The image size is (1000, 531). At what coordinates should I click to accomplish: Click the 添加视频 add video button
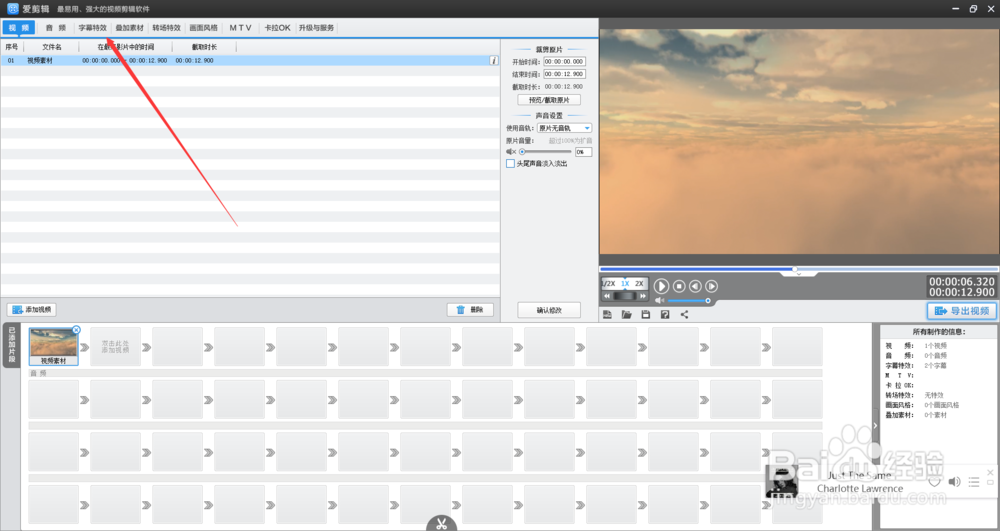pos(32,310)
